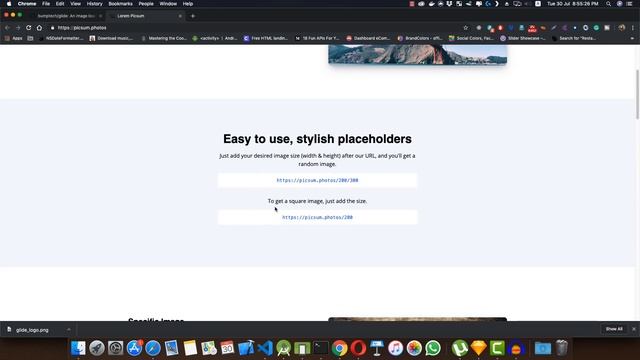Open Xcode from the dock

point(246,348)
